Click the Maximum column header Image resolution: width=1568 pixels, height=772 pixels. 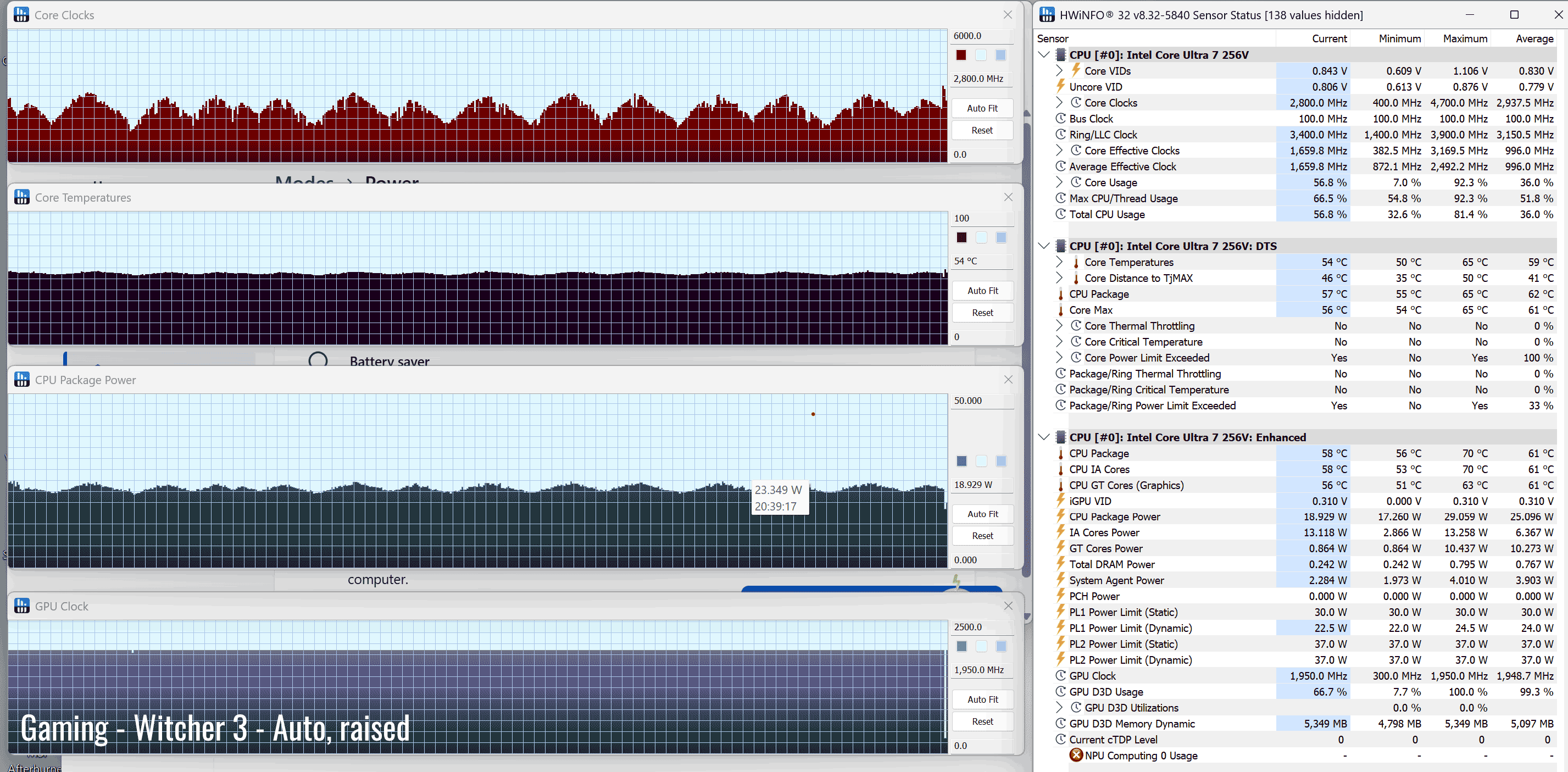pos(1465,38)
